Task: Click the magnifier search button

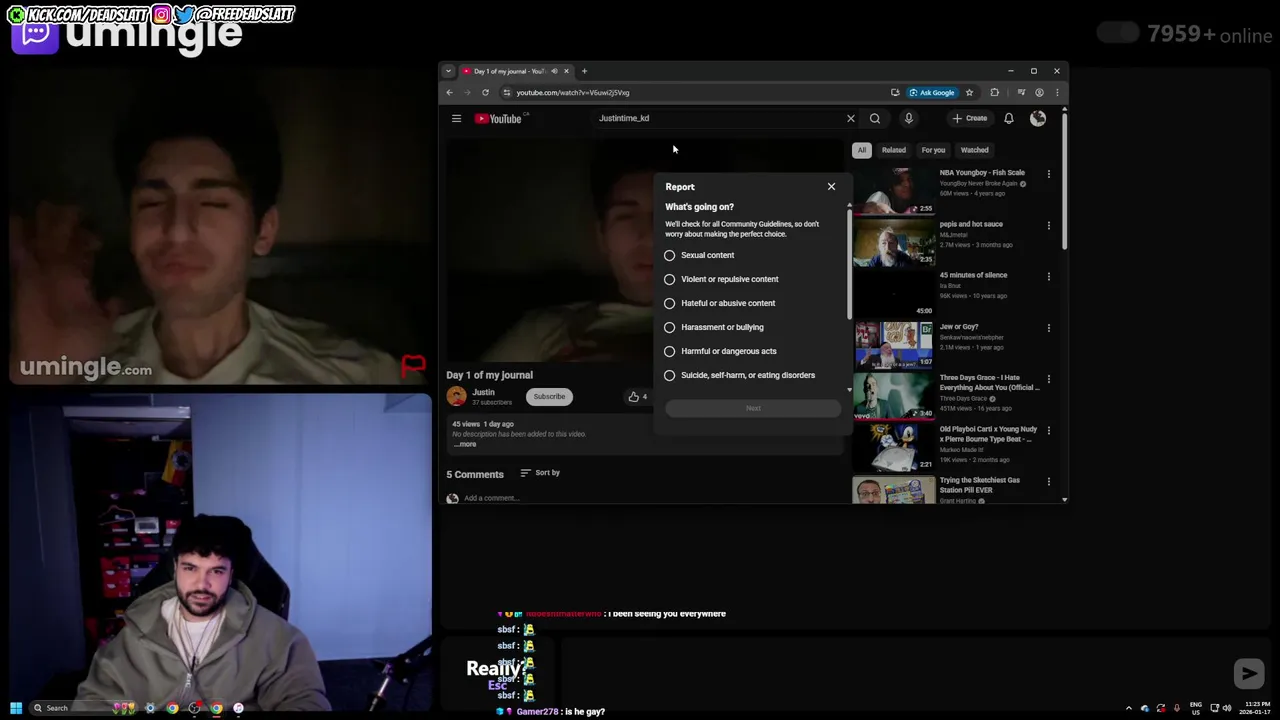Action: 875,118
